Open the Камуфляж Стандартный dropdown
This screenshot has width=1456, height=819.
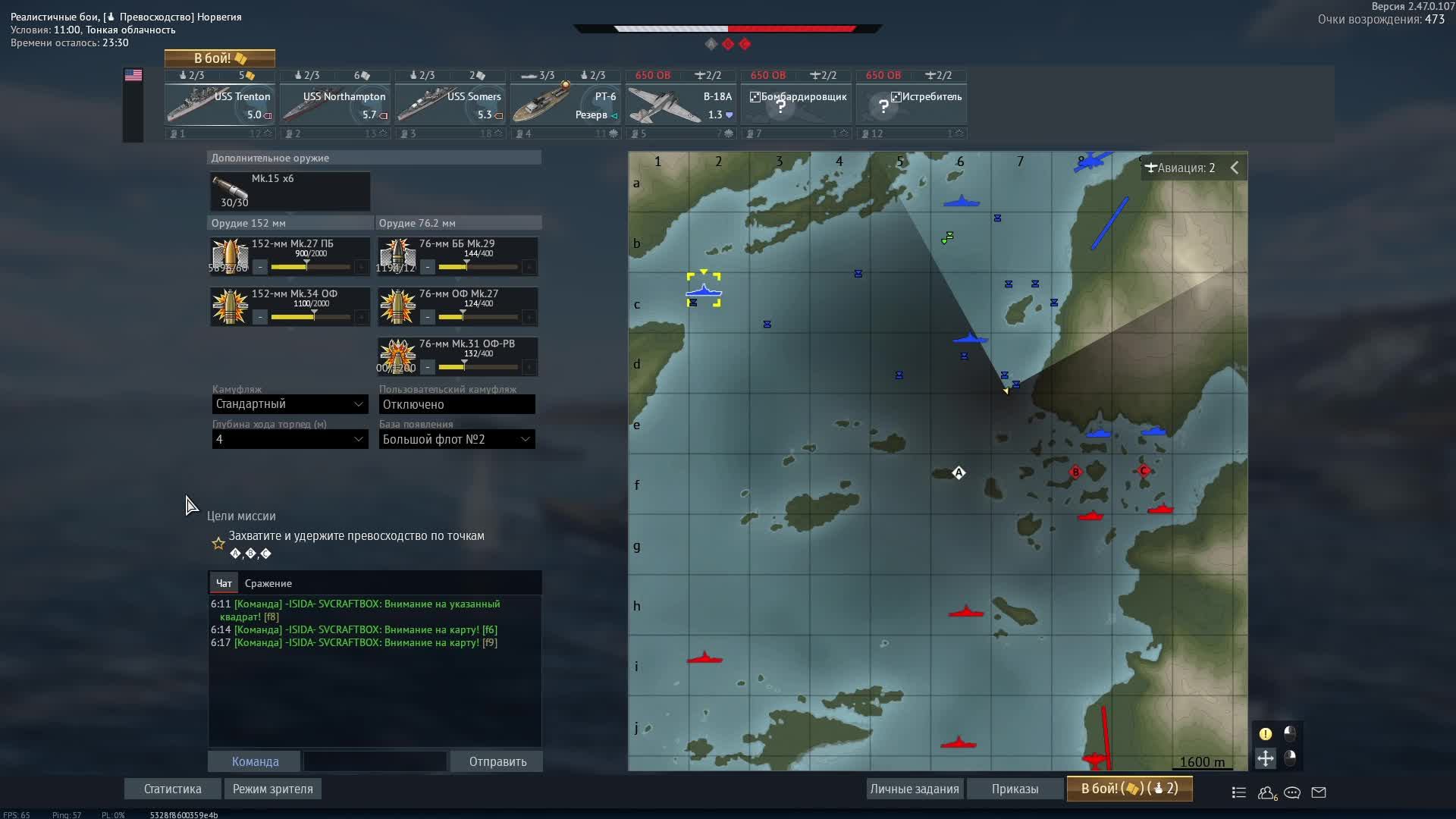click(x=290, y=404)
